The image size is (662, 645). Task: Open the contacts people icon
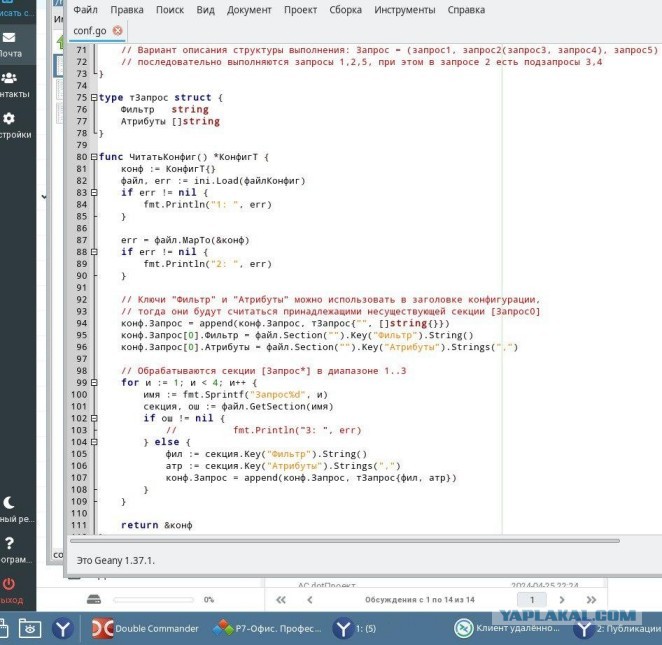pyautogui.click(x=8, y=78)
